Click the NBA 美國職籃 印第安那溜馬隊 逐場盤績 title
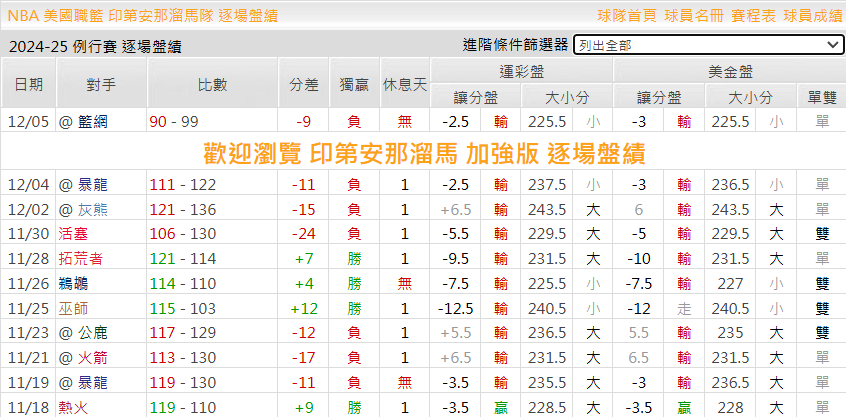This screenshot has height=417, width=846. [143, 16]
